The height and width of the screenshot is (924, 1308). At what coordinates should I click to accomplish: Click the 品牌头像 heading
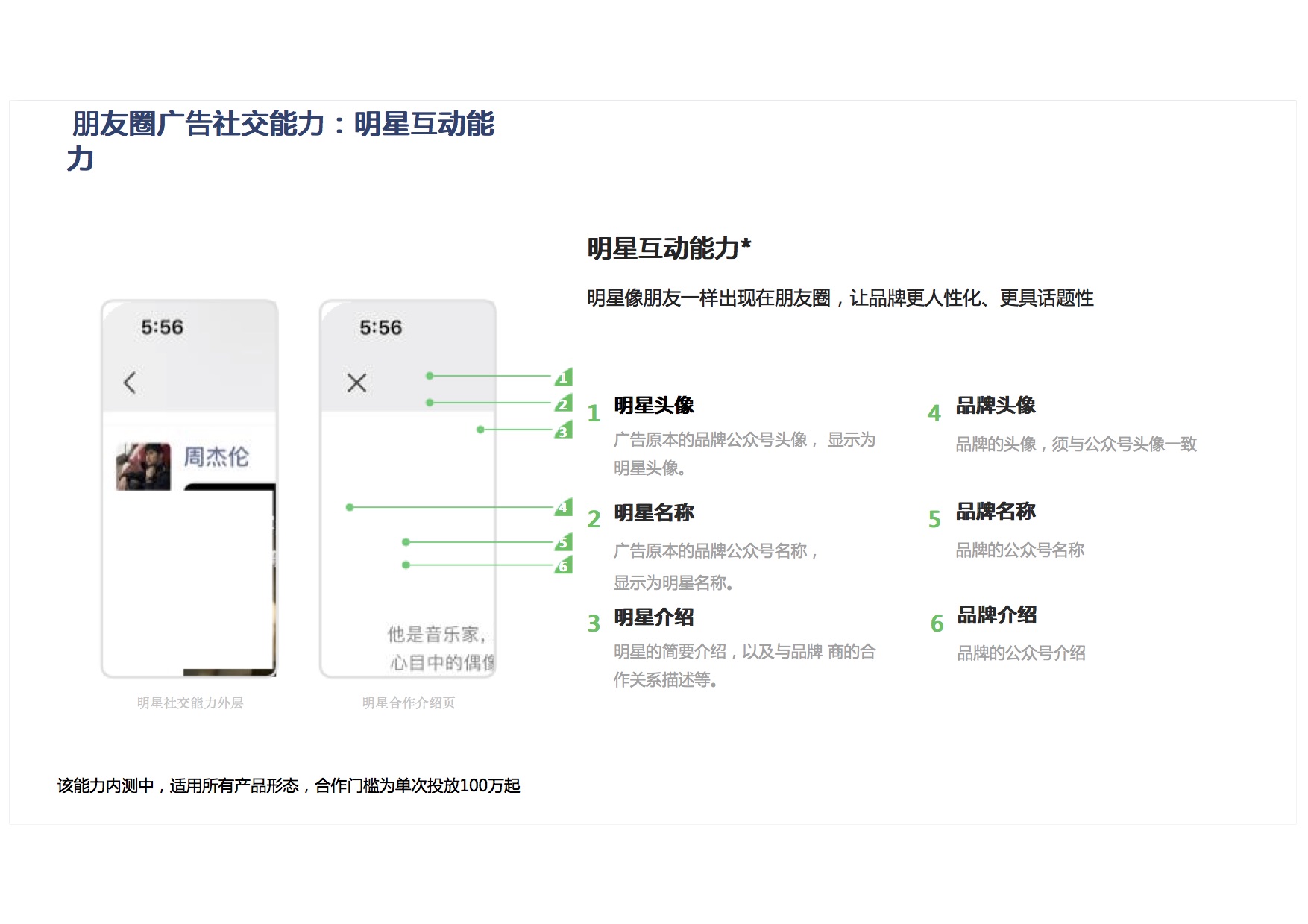point(996,406)
